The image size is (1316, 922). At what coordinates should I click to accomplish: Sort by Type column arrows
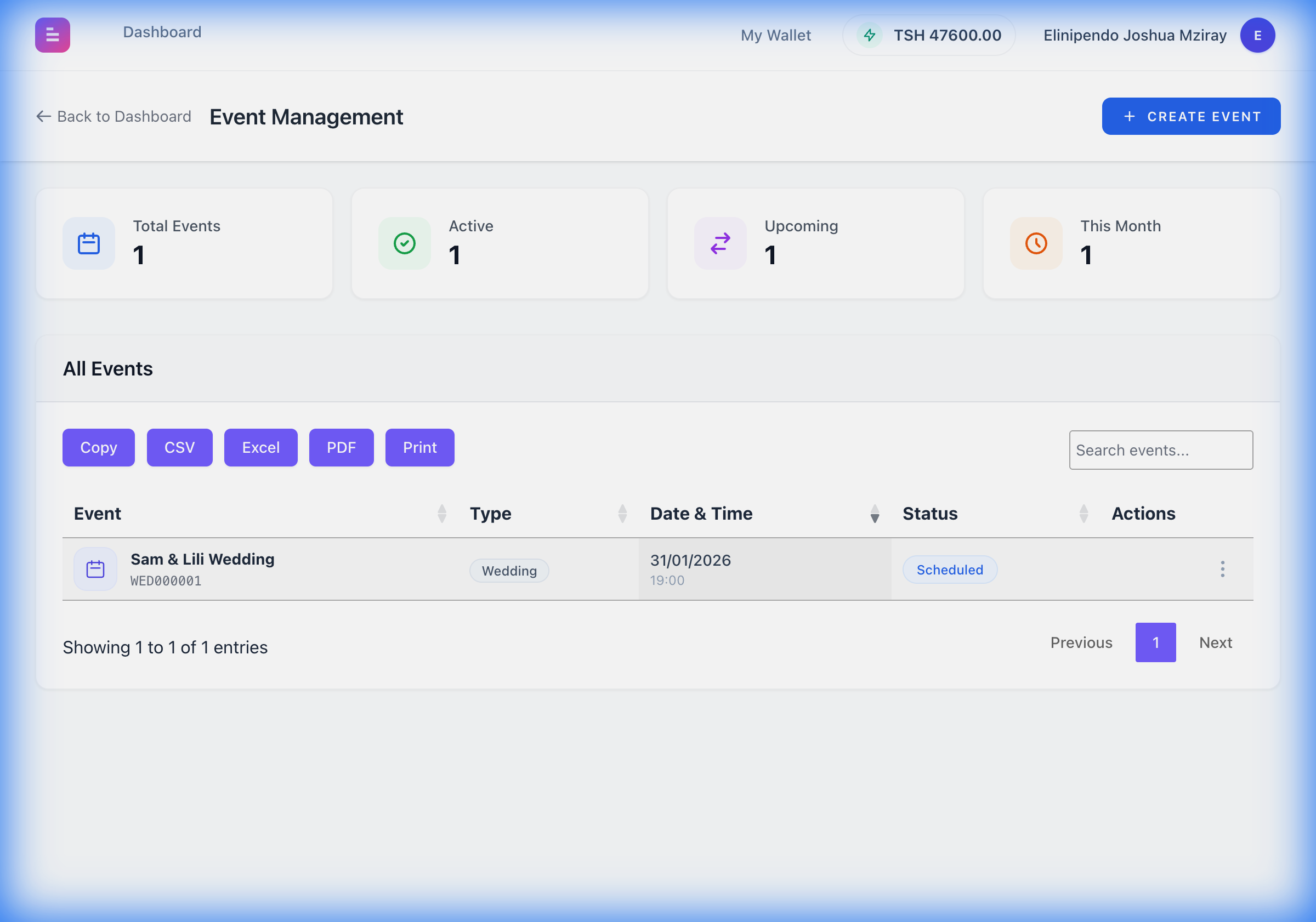click(x=622, y=514)
